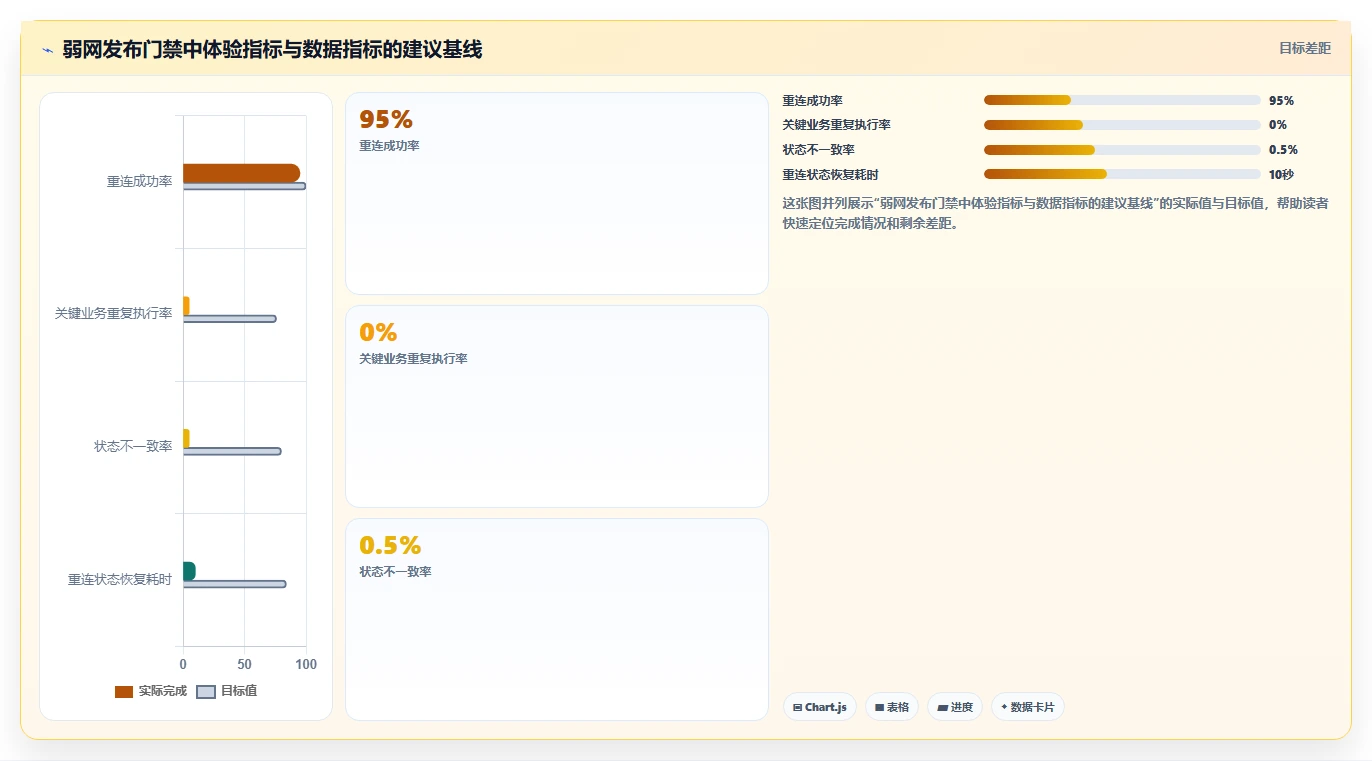Viewport: 1372px width, 761px height.
Task: Click the 10秒 value in progress list
Action: click(x=1281, y=175)
